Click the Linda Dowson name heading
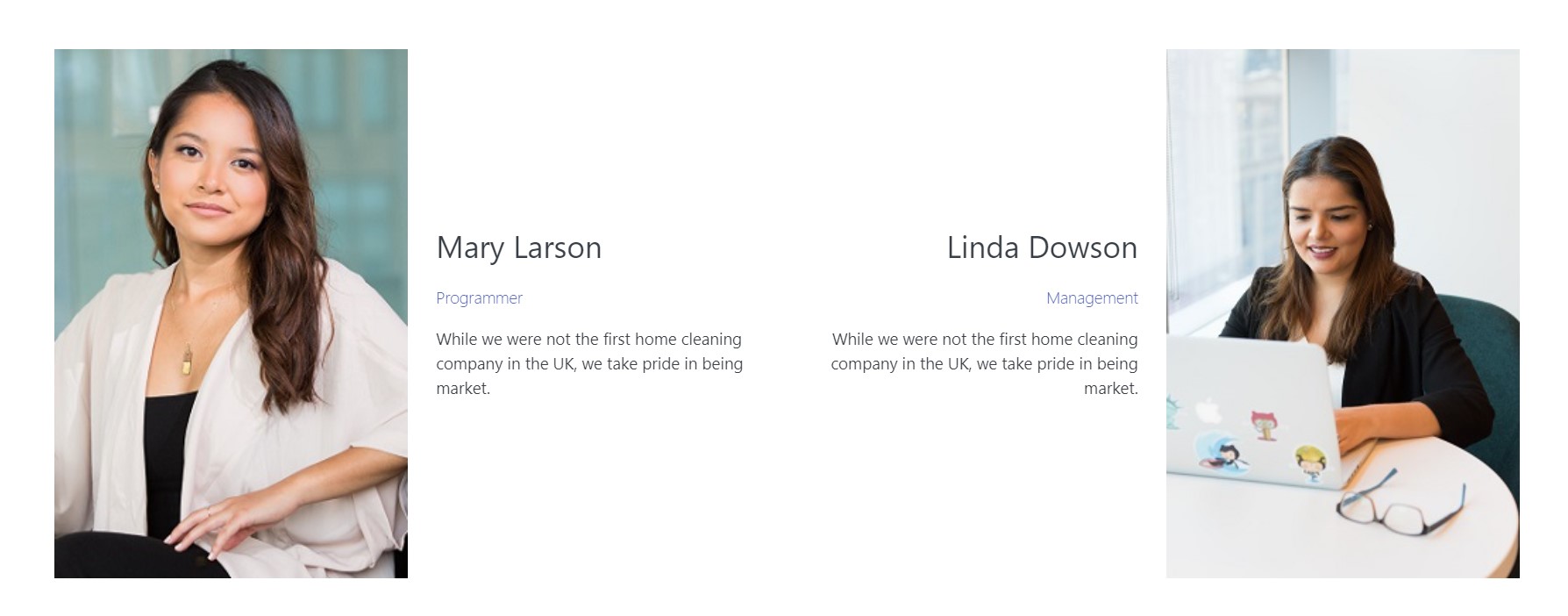1568x616 pixels. [1042, 247]
